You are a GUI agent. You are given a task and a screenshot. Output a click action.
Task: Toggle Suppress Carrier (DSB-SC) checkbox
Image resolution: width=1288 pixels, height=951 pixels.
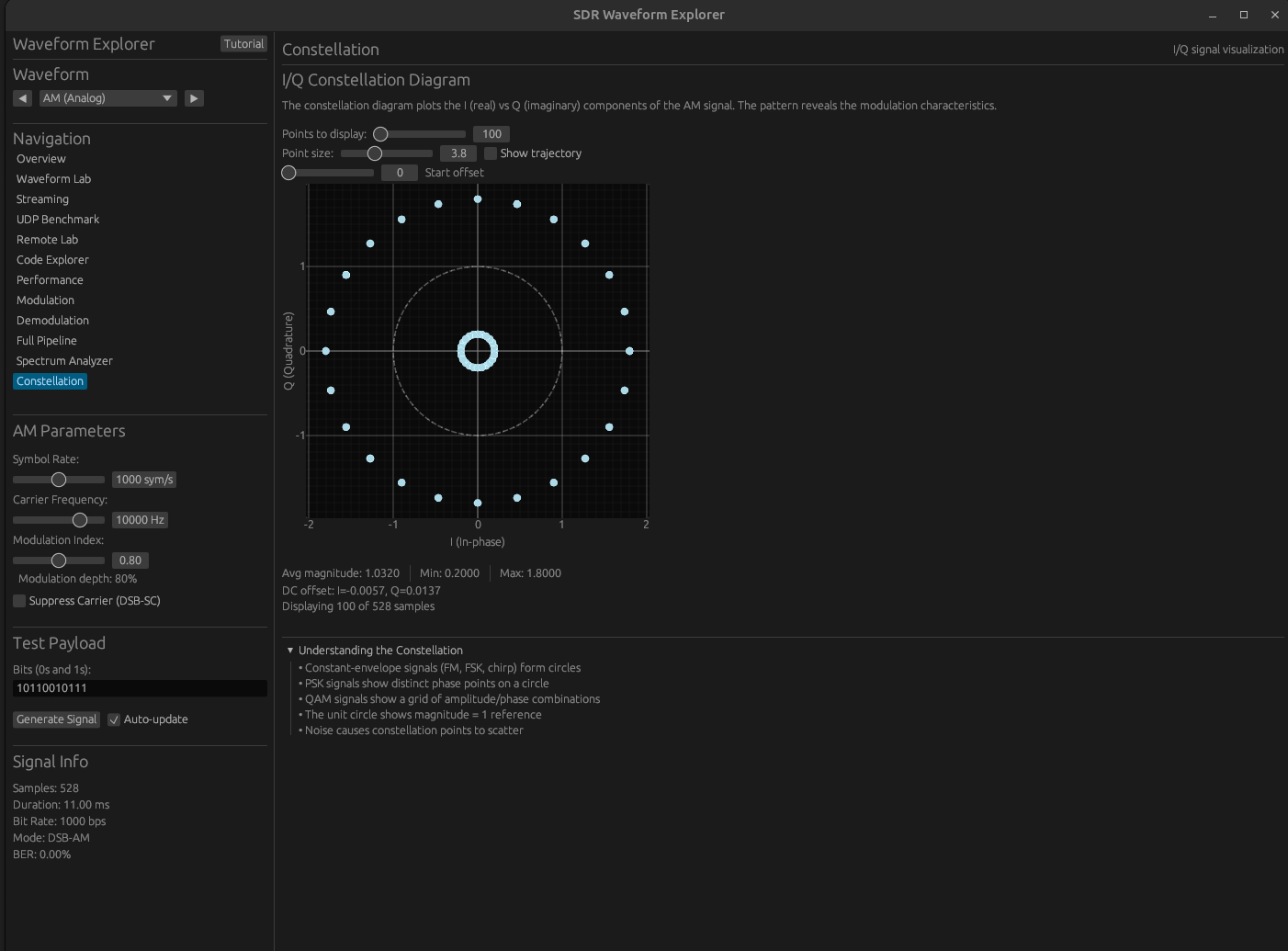pos(19,601)
